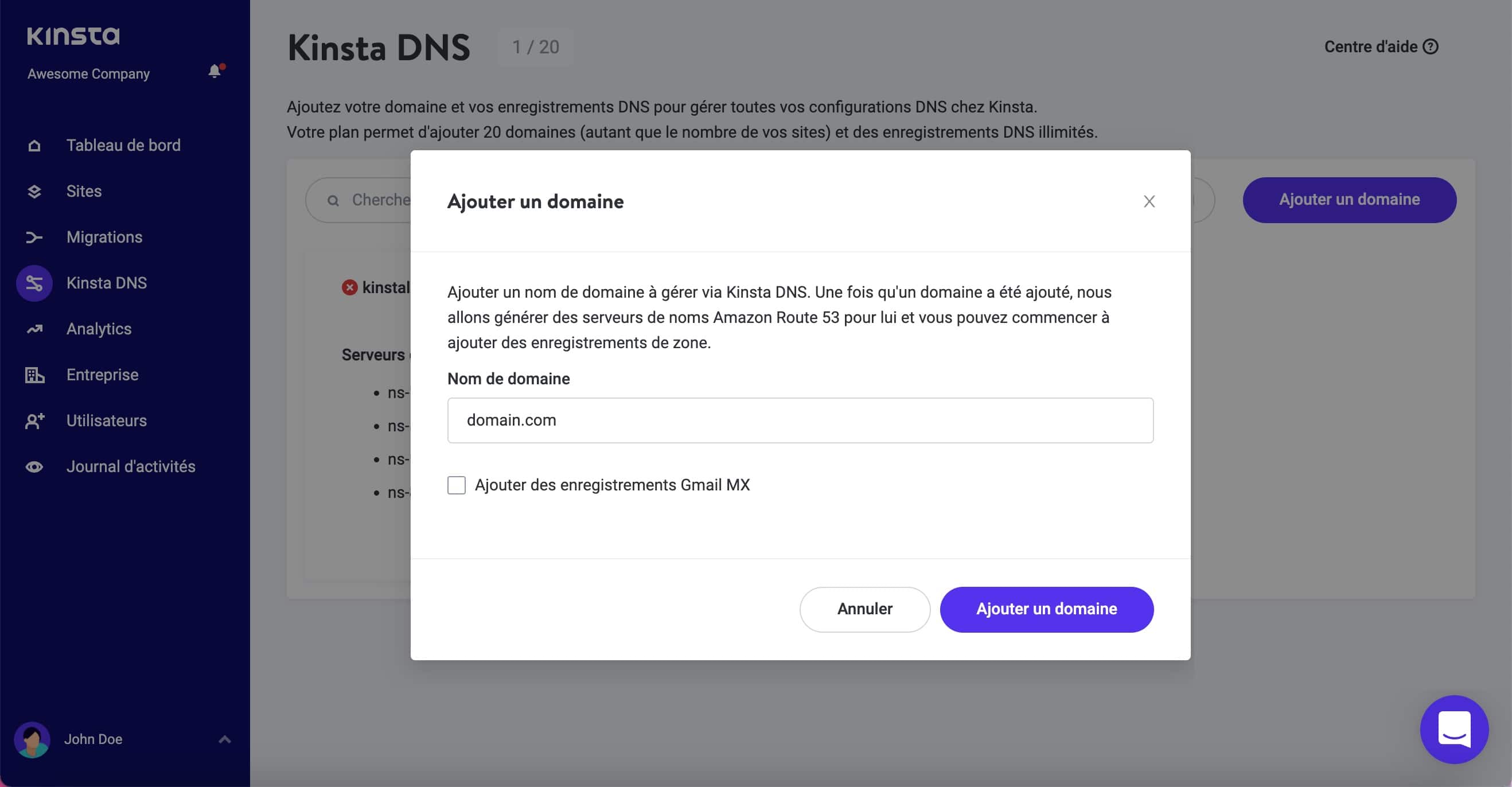This screenshot has height=787, width=1512.
Task: Select the Entreprise building icon
Action: tap(34, 374)
